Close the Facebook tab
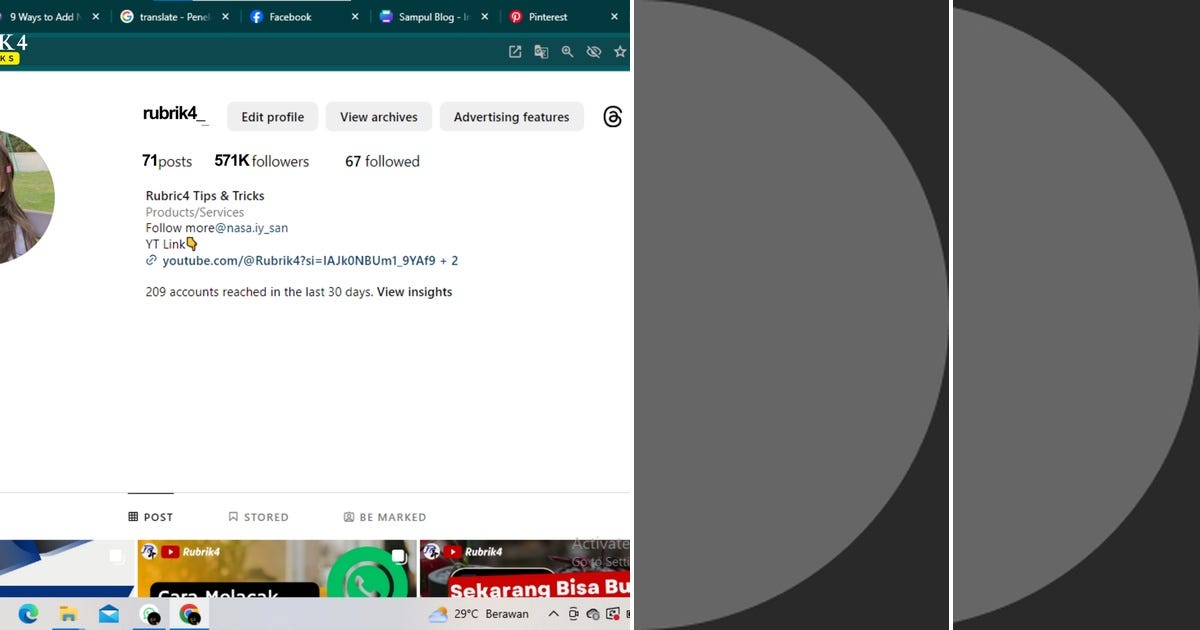This screenshot has height=630, width=1200. point(355,17)
